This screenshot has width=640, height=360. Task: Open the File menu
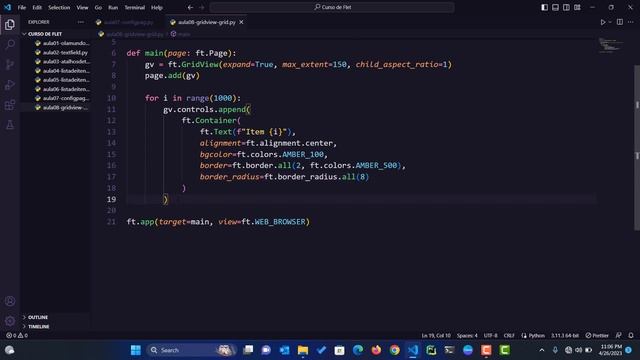(x=22, y=7)
